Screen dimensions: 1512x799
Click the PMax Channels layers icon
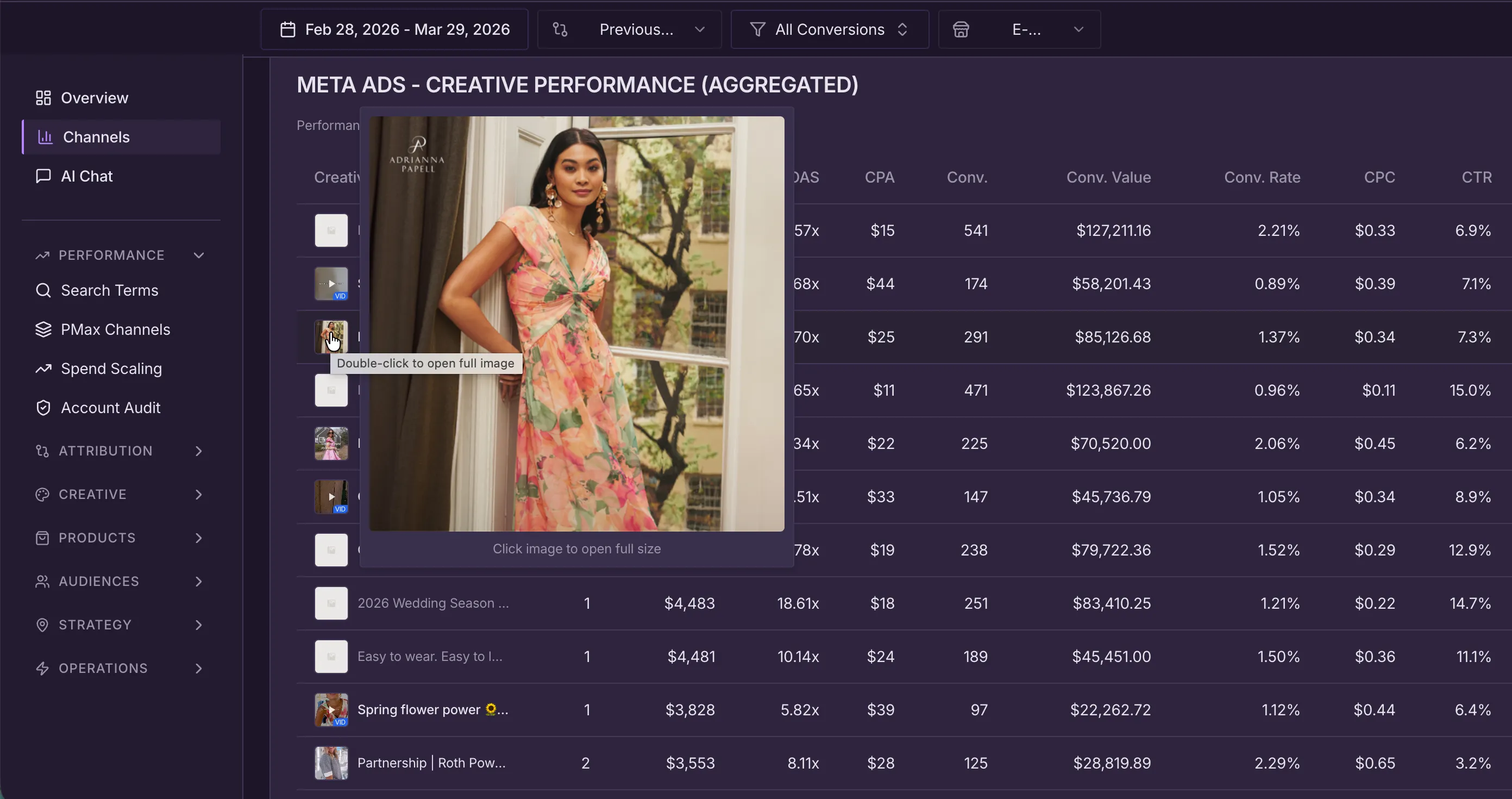[43, 329]
